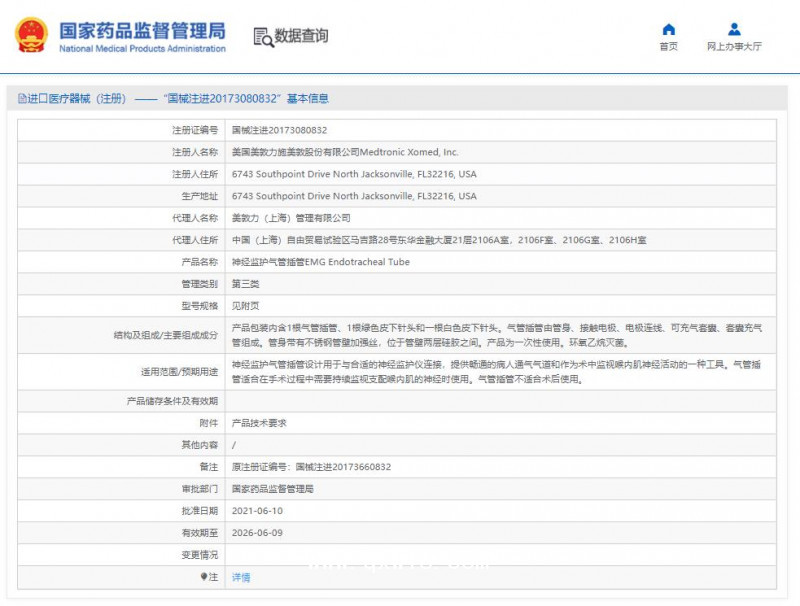This screenshot has height=606, width=800.
Task: Select the 数据查询 navigation label
Action: coord(301,37)
